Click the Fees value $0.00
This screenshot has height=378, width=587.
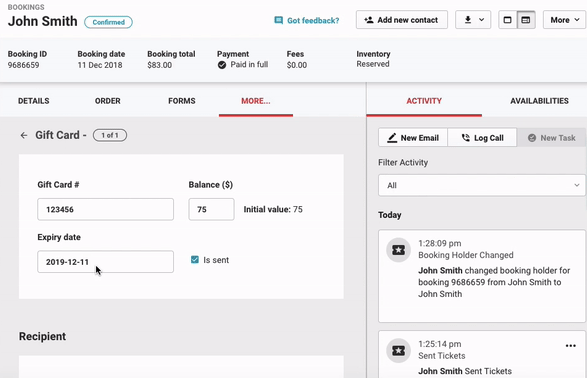297,65
